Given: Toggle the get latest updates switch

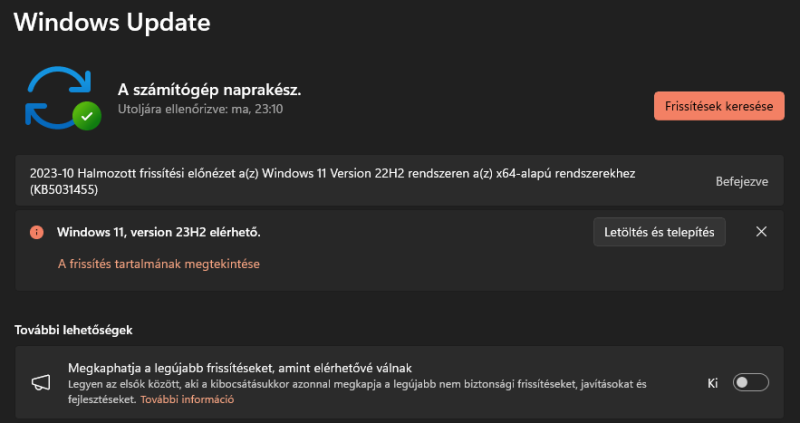Looking at the screenshot, I should point(751,383).
